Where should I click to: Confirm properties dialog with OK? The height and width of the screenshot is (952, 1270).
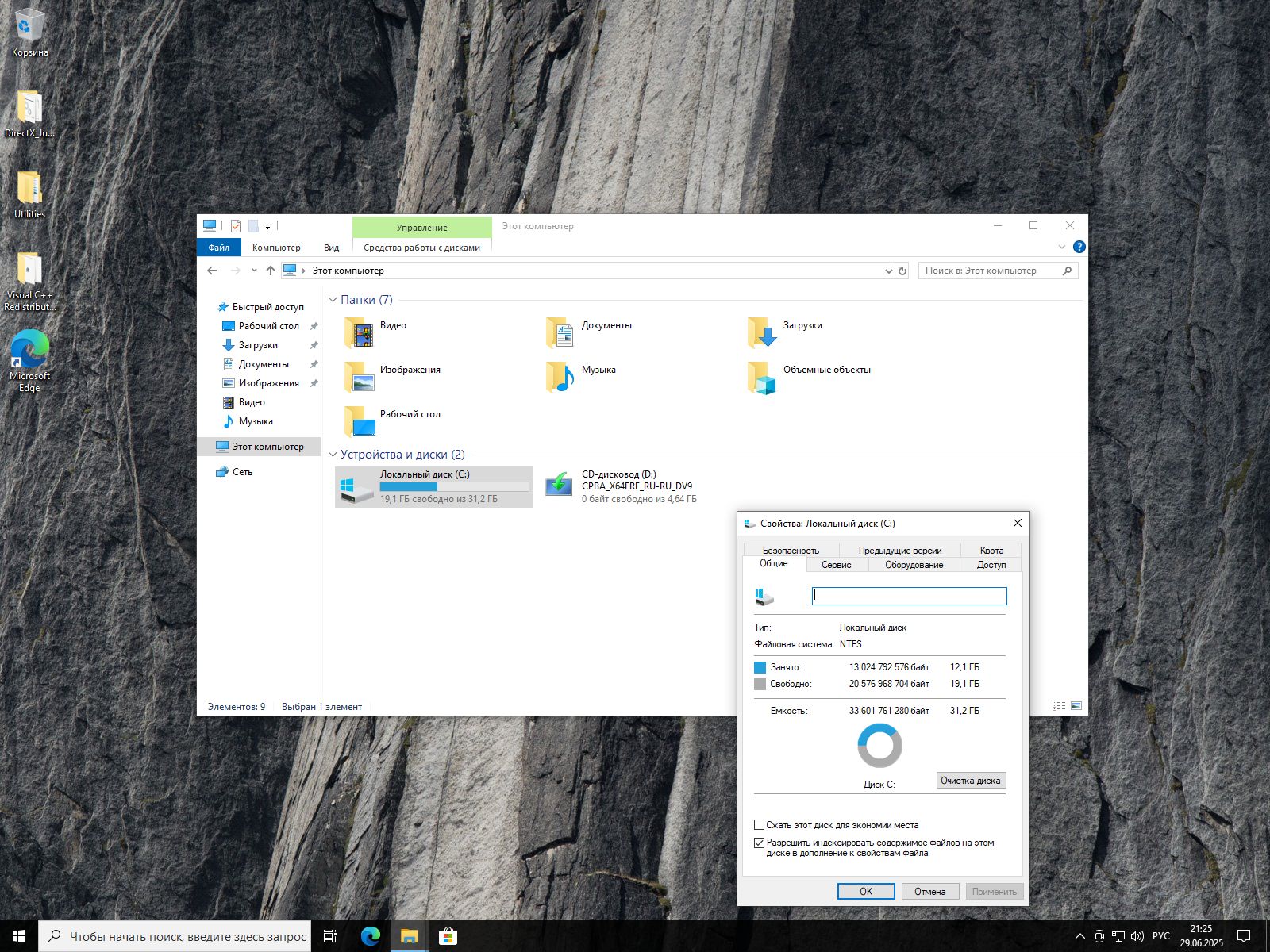click(866, 892)
